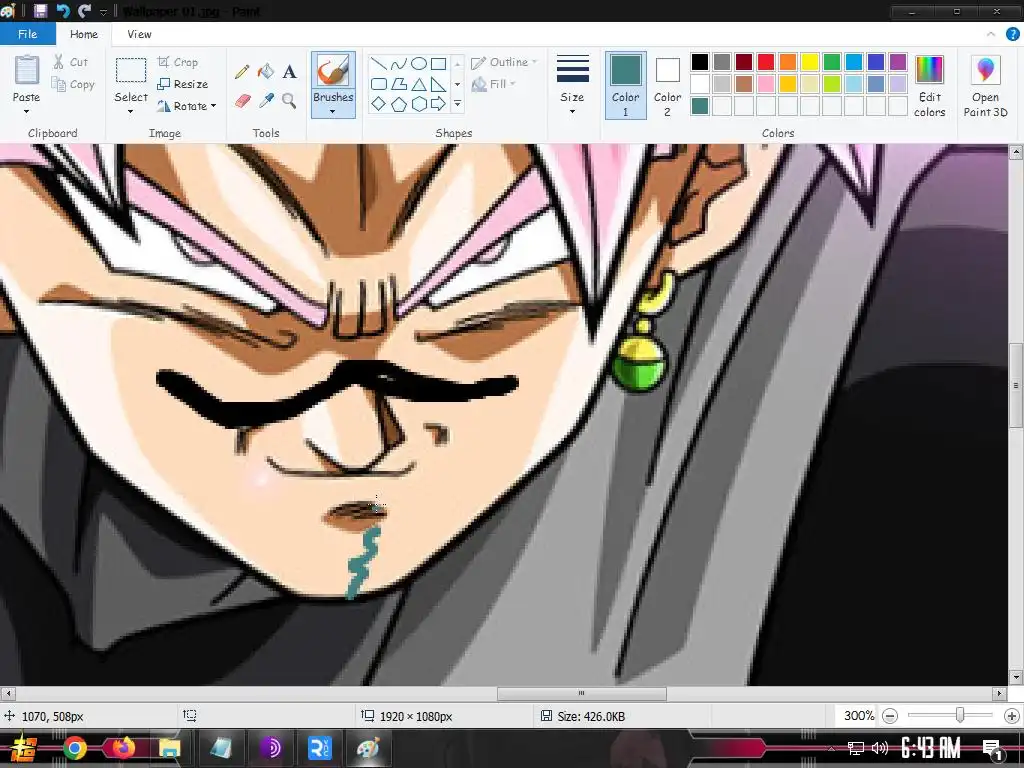Choose the Polygon shape
The image size is (1024, 768).
pos(398,84)
